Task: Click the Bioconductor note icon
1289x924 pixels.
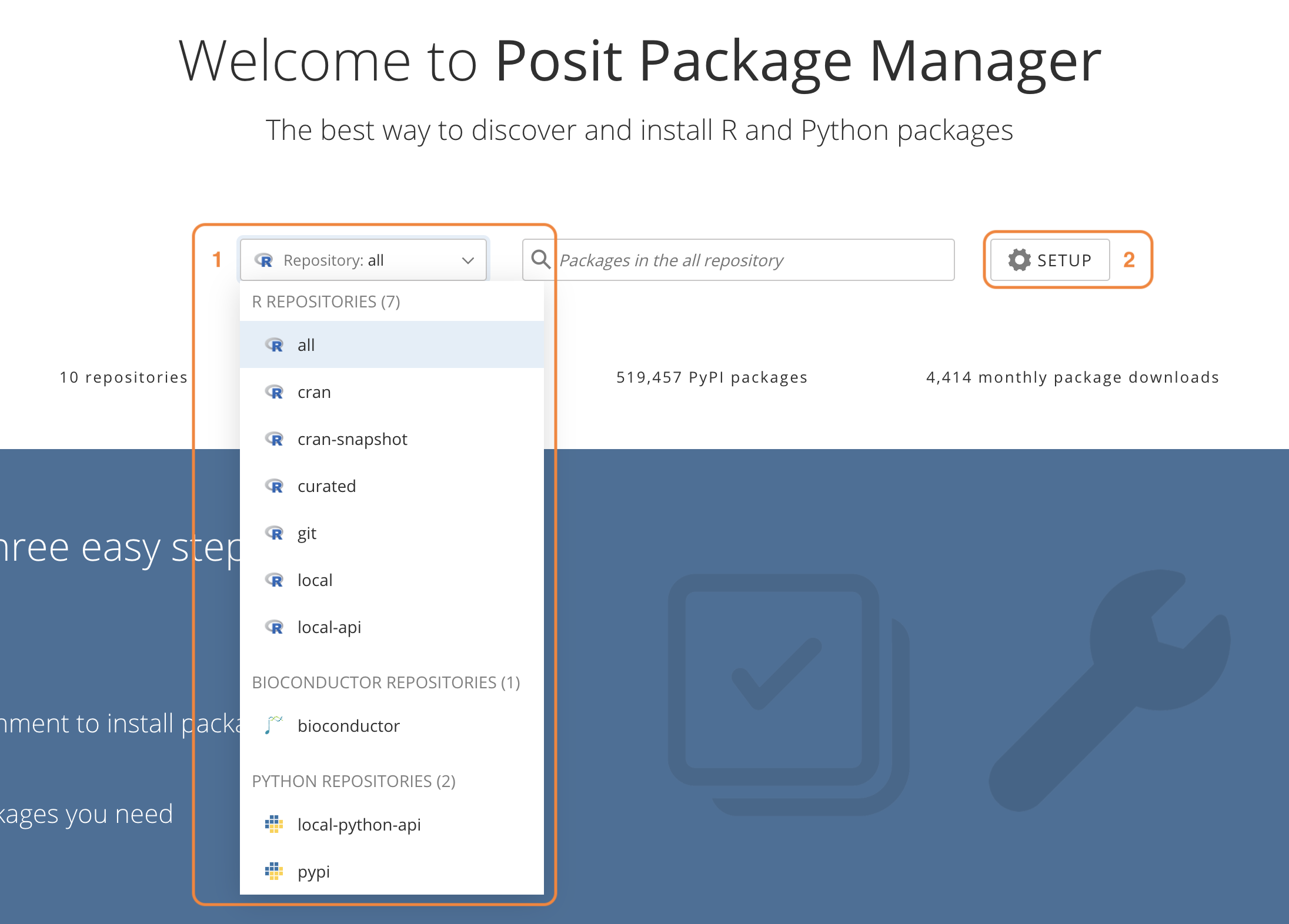Action: 273,725
